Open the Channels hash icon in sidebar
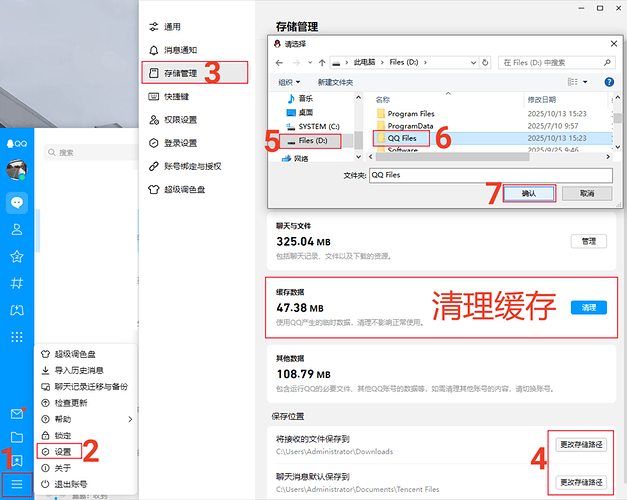Viewport: 627px width, 500px height. point(17,283)
